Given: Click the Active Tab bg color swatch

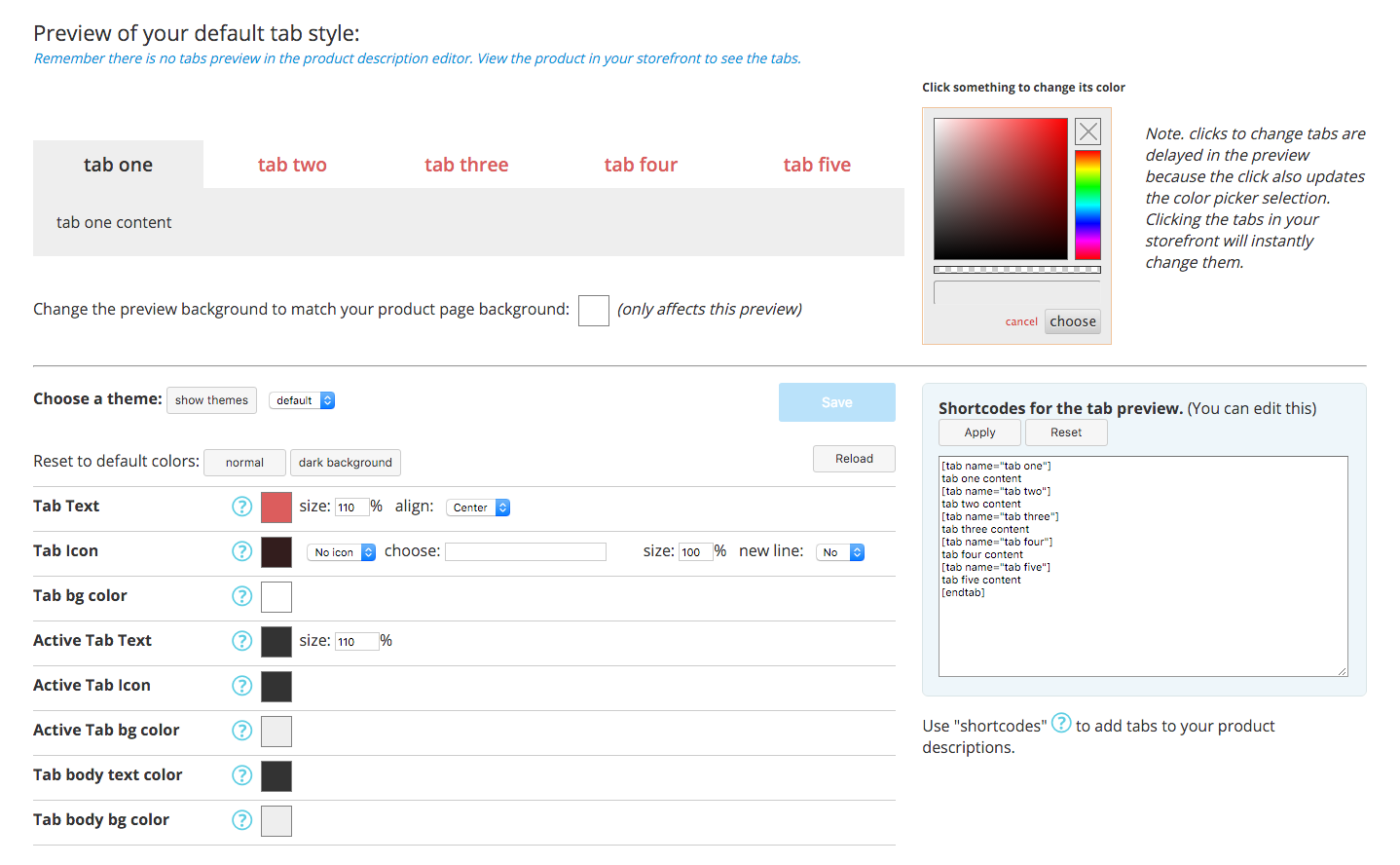Looking at the screenshot, I should coord(276,732).
